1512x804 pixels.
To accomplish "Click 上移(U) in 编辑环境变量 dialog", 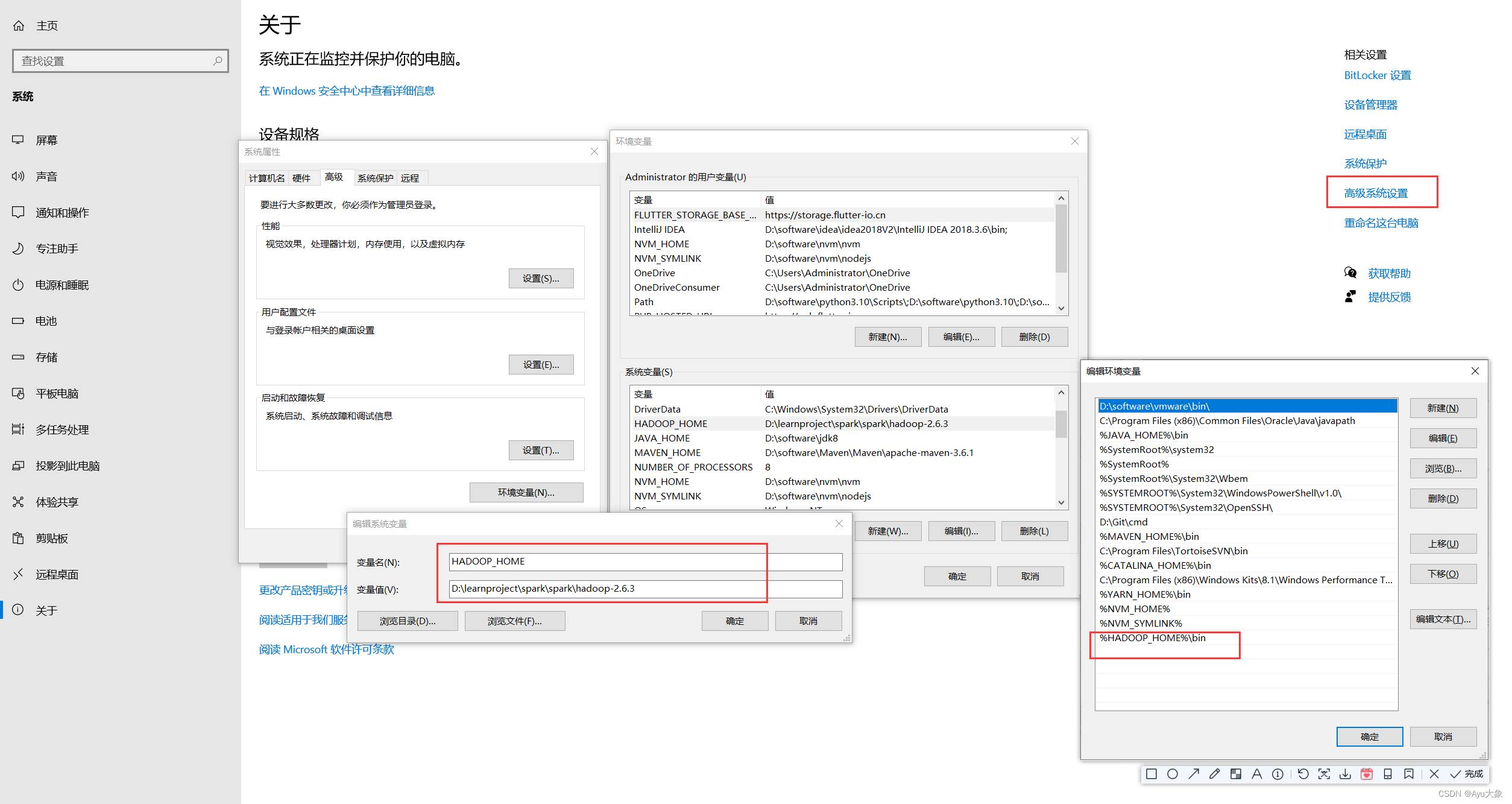I will [x=1443, y=543].
